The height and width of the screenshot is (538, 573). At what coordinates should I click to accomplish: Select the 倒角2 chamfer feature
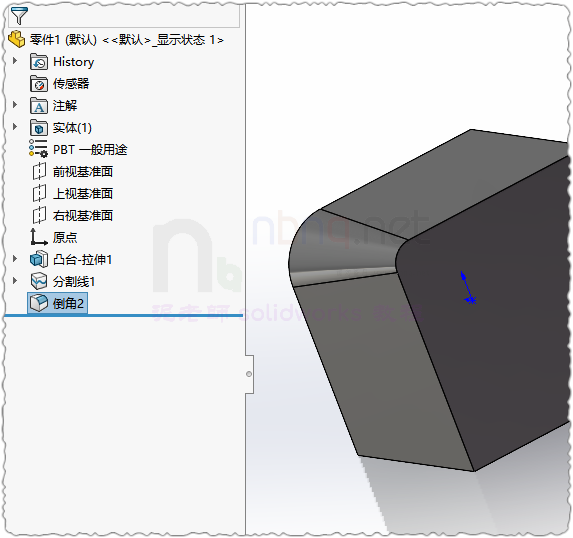(x=57, y=303)
